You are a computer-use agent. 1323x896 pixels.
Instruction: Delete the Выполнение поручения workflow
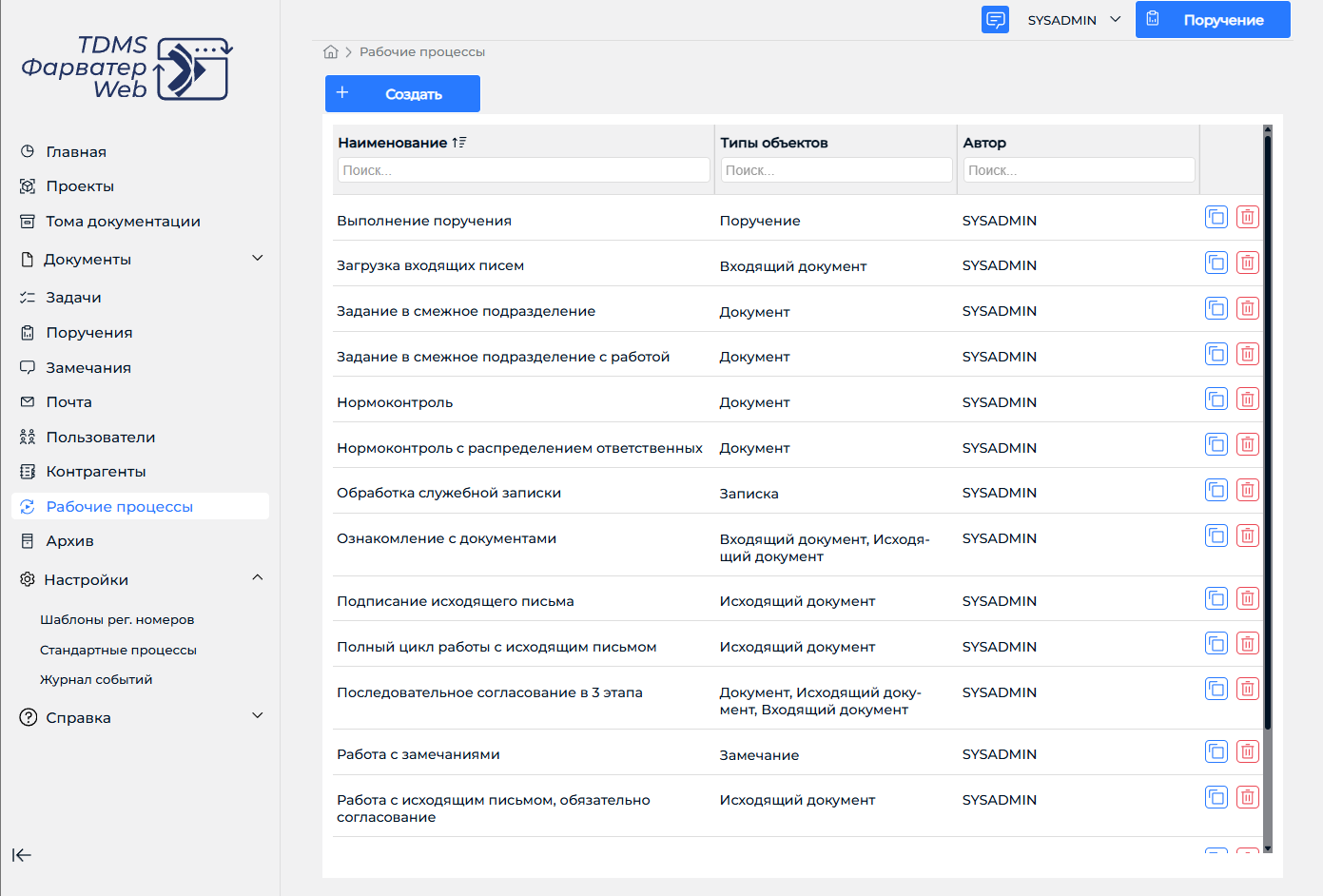pos(1248,217)
